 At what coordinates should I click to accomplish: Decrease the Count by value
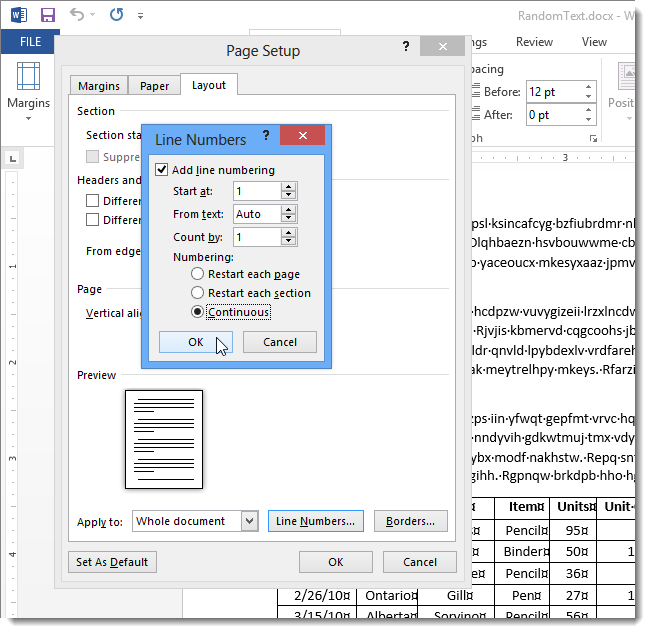[x=289, y=242]
